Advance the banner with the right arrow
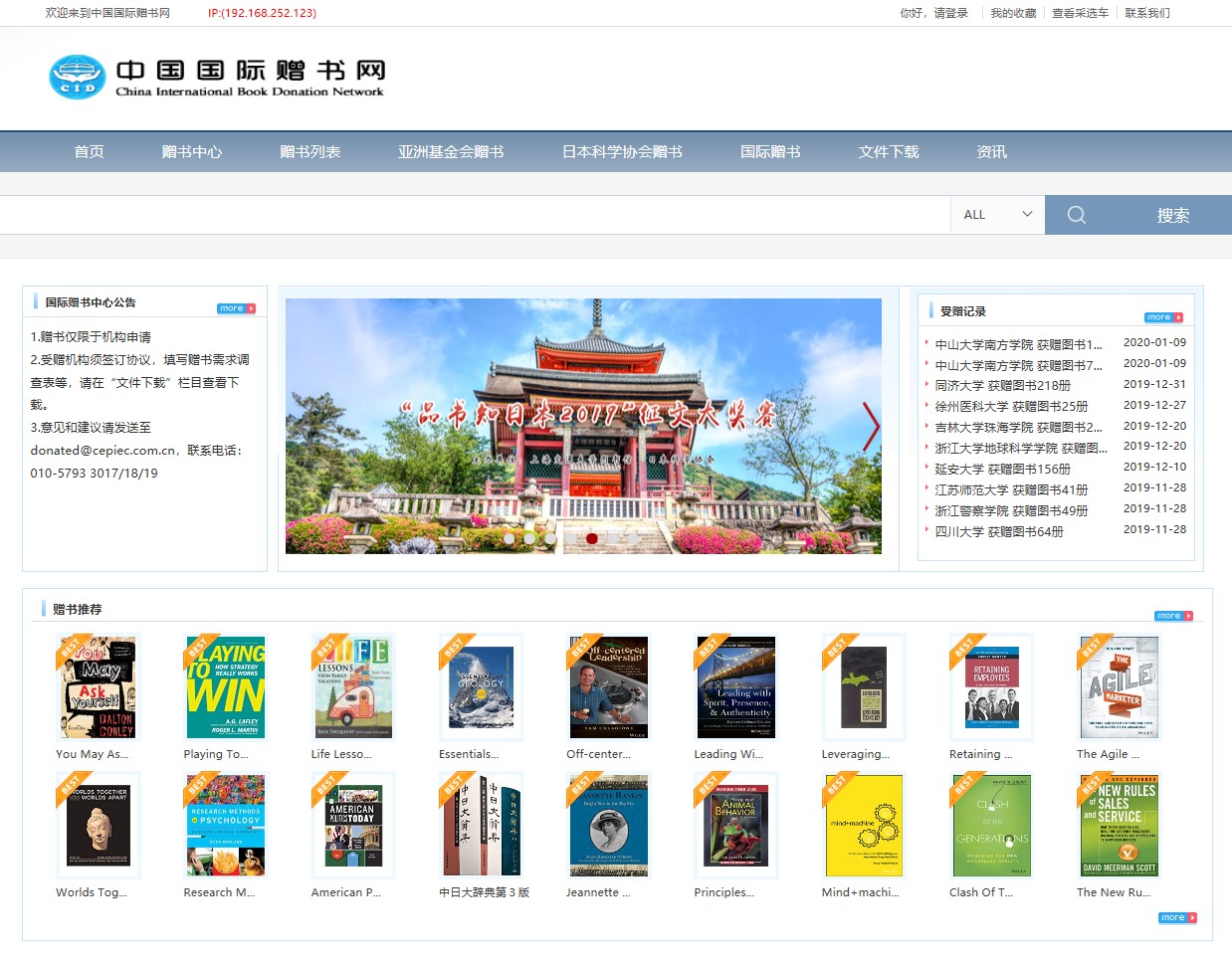Screen dimensions: 1232x963 tap(871, 427)
